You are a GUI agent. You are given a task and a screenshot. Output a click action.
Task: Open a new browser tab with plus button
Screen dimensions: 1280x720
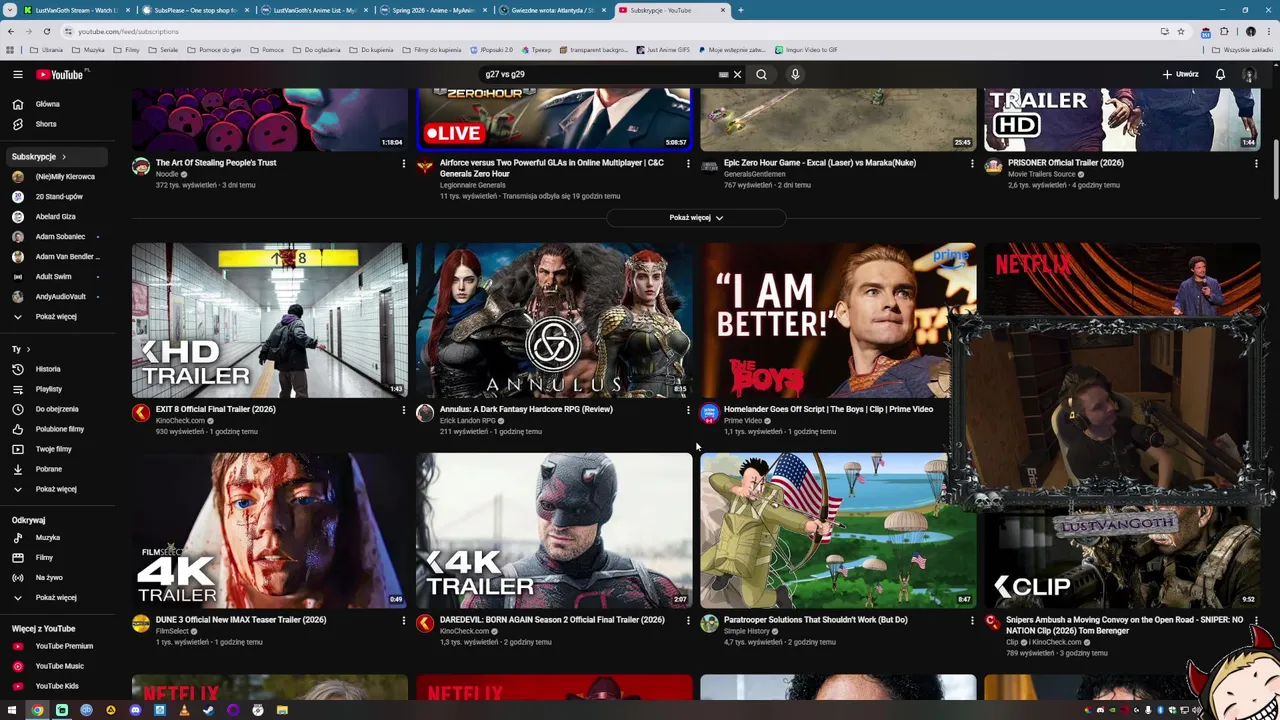point(740,10)
